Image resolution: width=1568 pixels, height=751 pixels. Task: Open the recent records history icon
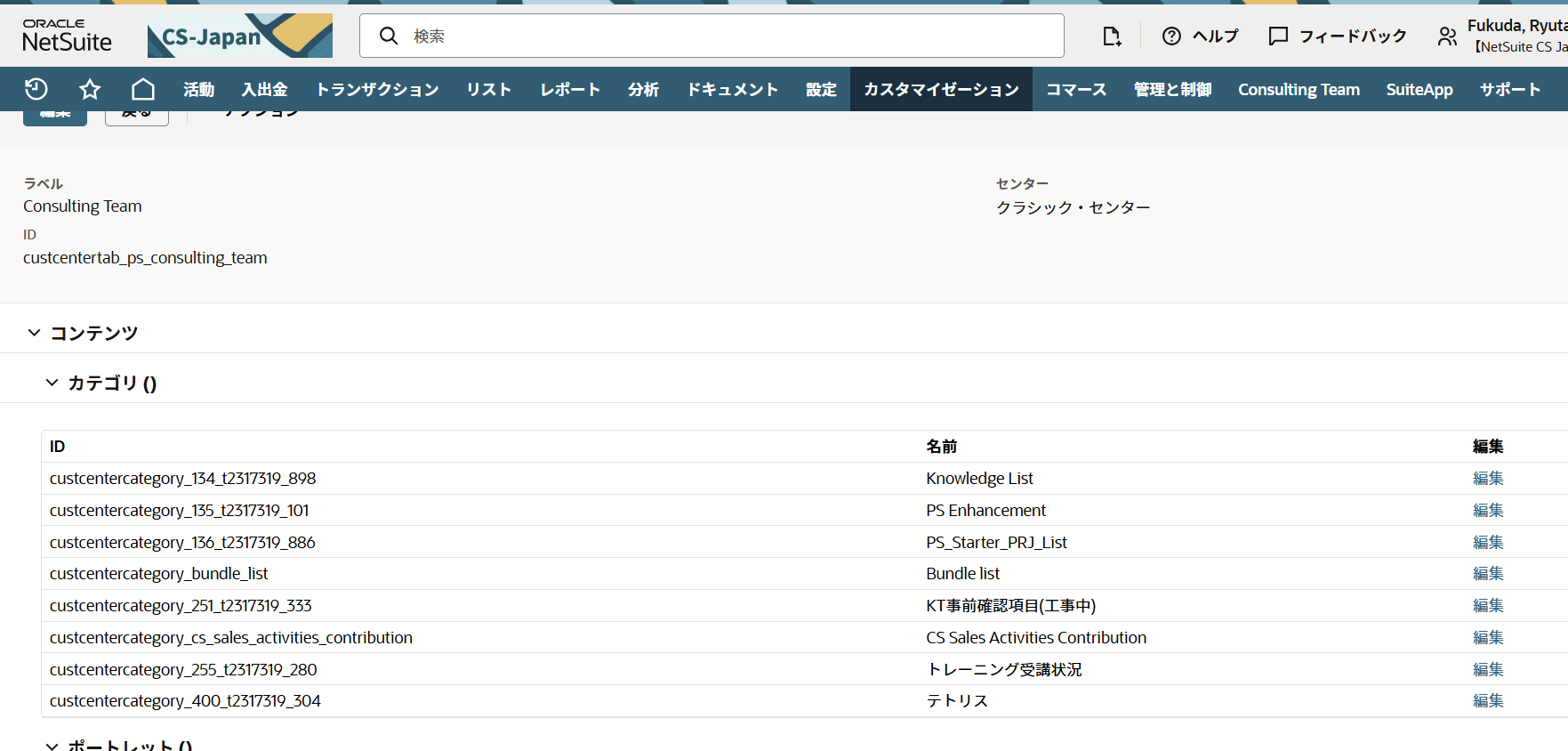pyautogui.click(x=36, y=89)
